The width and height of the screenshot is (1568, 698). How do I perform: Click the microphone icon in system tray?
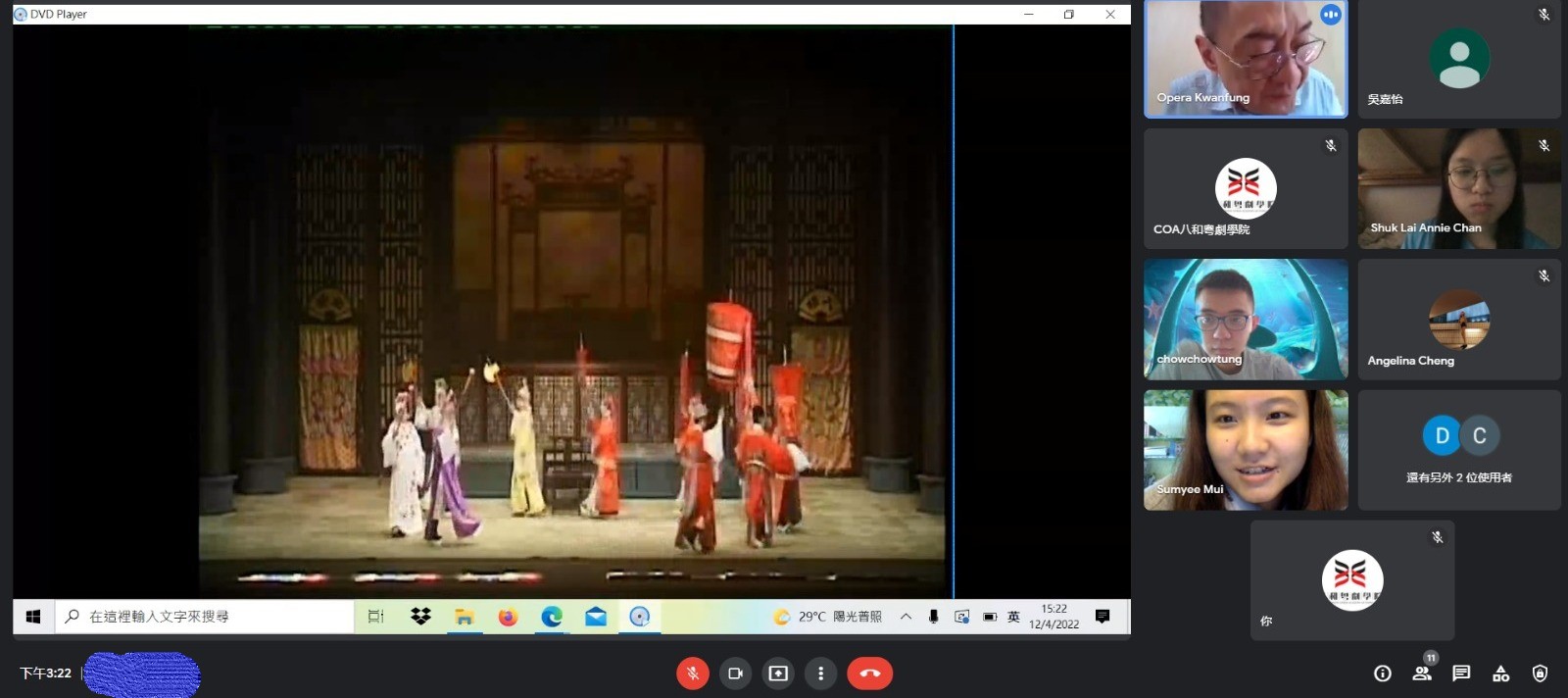[933, 617]
